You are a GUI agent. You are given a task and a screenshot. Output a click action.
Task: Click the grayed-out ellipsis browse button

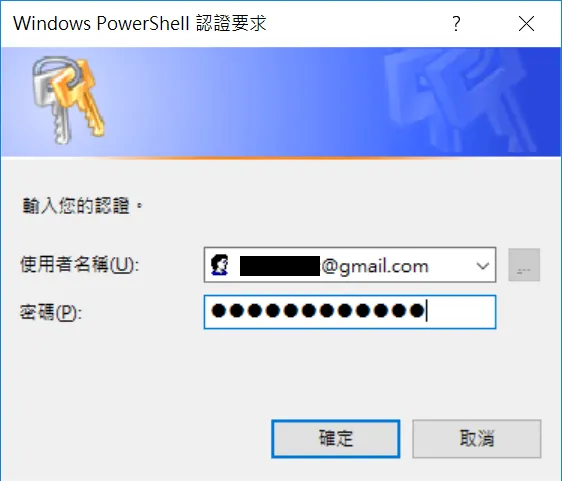pyautogui.click(x=524, y=265)
